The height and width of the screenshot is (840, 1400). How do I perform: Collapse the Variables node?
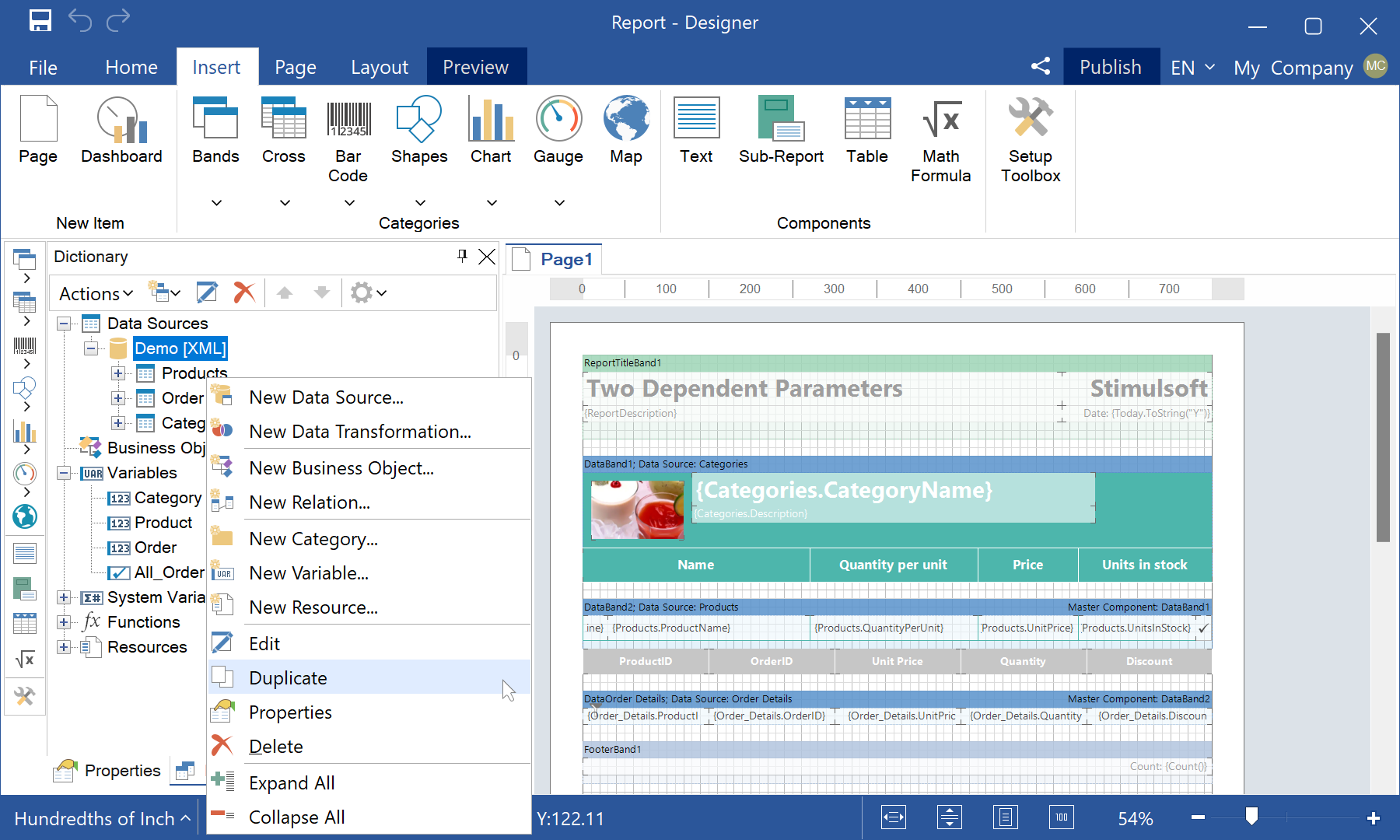pos(64,473)
